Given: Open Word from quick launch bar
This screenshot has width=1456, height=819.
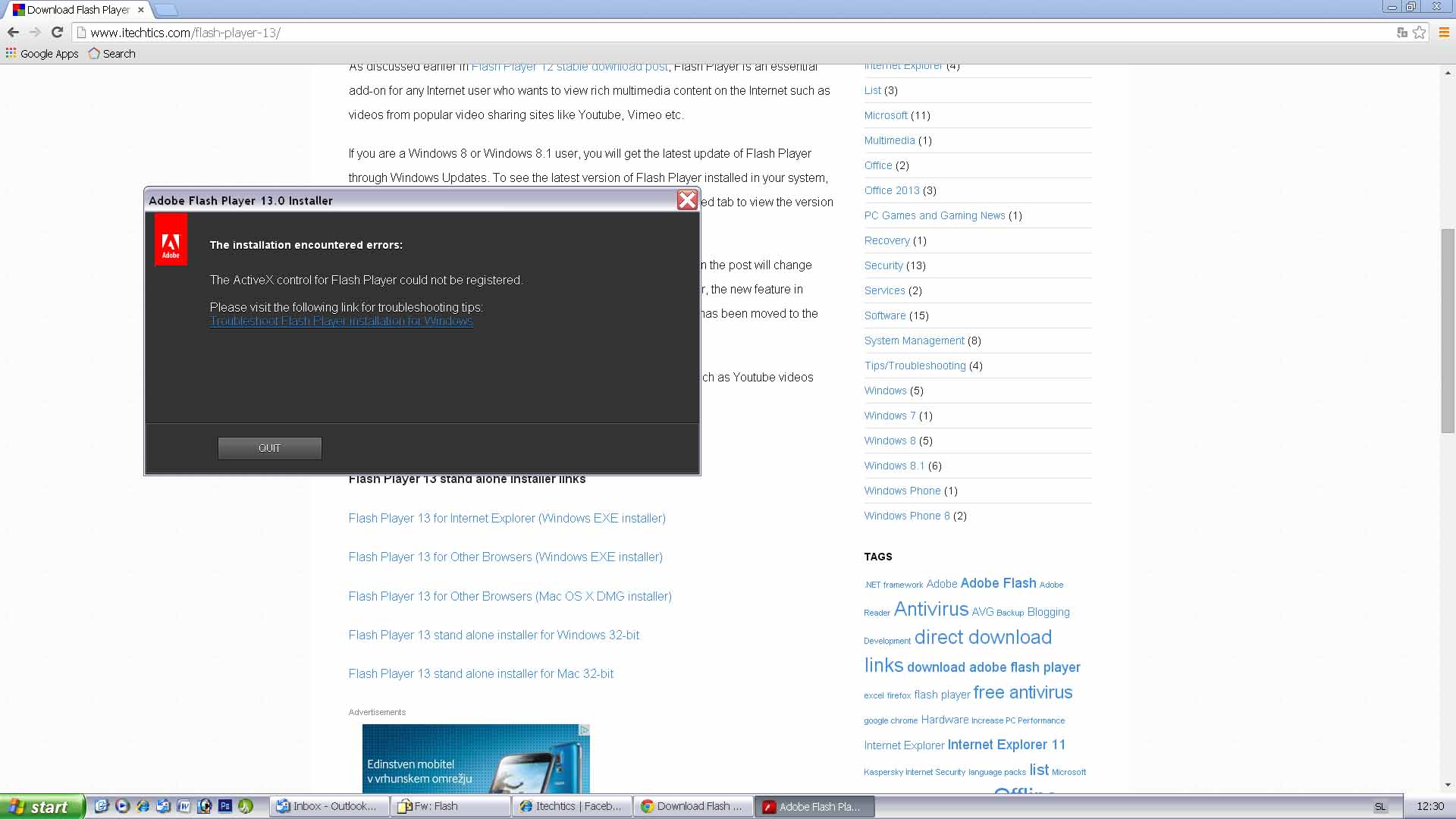Looking at the screenshot, I should (184, 806).
